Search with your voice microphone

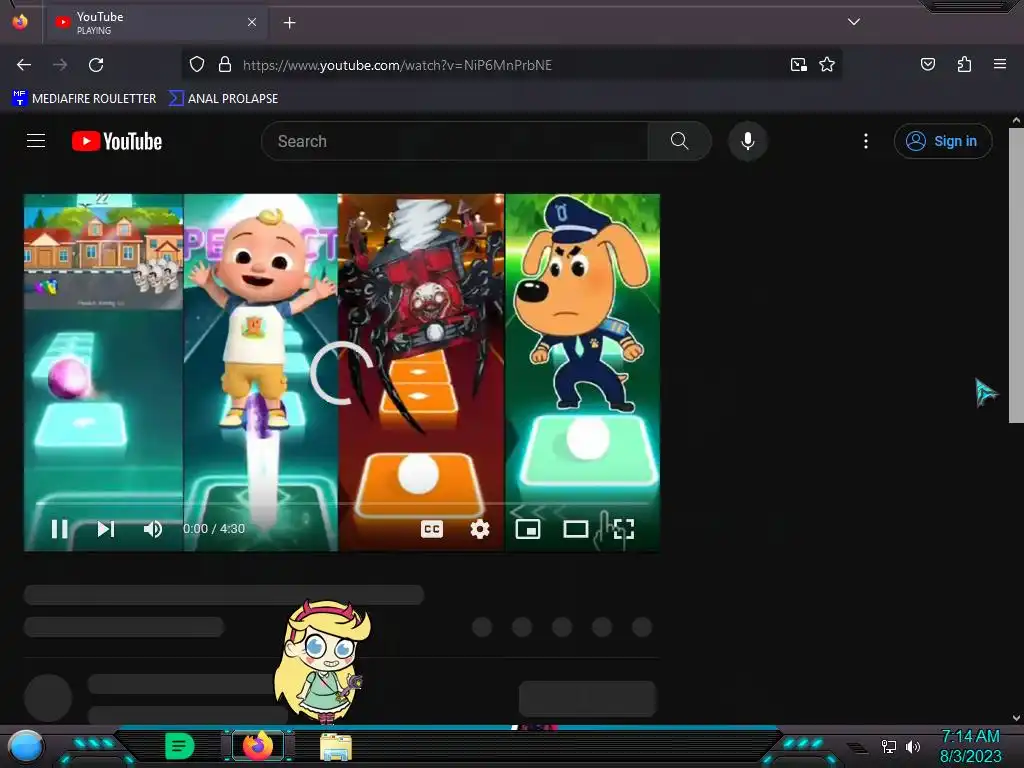click(x=748, y=141)
